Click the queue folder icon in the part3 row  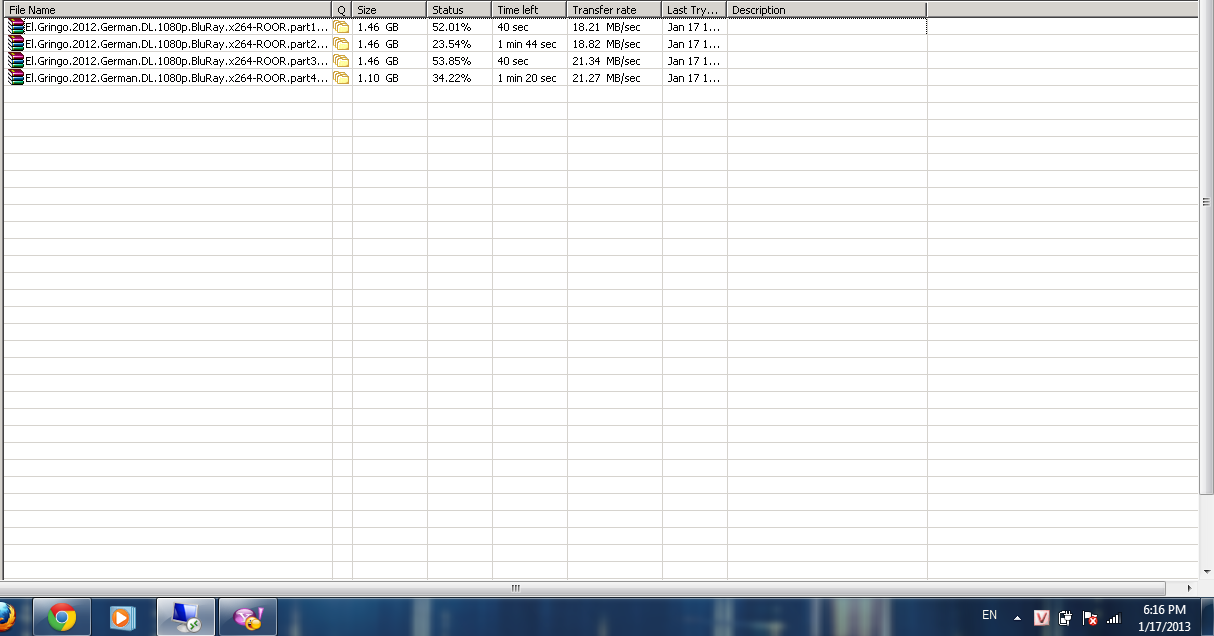point(342,61)
